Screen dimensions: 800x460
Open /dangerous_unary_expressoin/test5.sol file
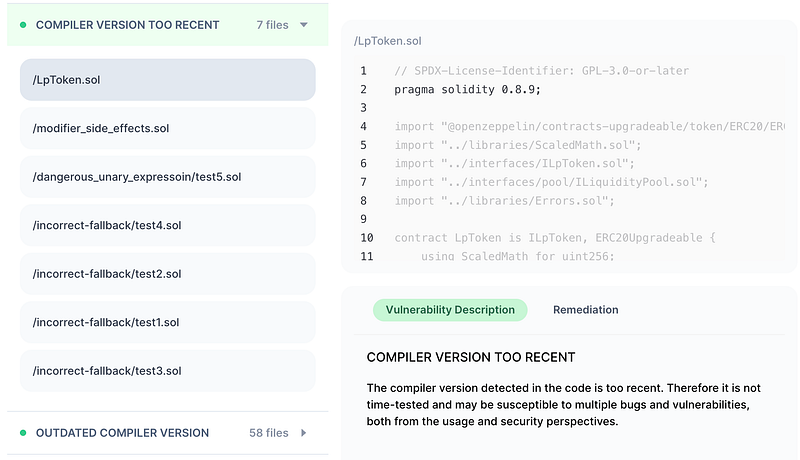(x=167, y=177)
